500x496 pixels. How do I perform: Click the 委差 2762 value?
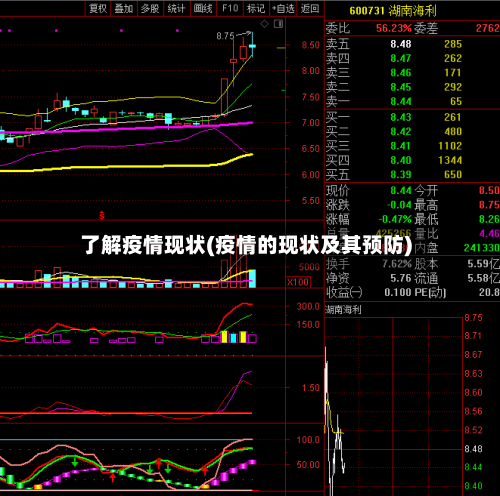click(487, 28)
